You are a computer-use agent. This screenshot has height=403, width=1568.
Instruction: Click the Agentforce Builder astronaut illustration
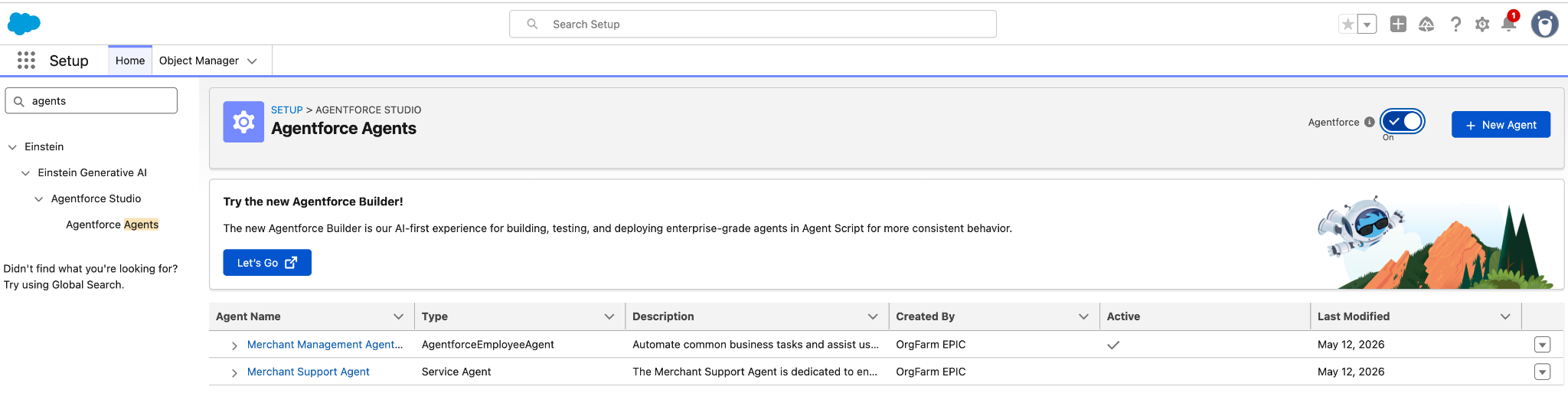coord(1361,227)
